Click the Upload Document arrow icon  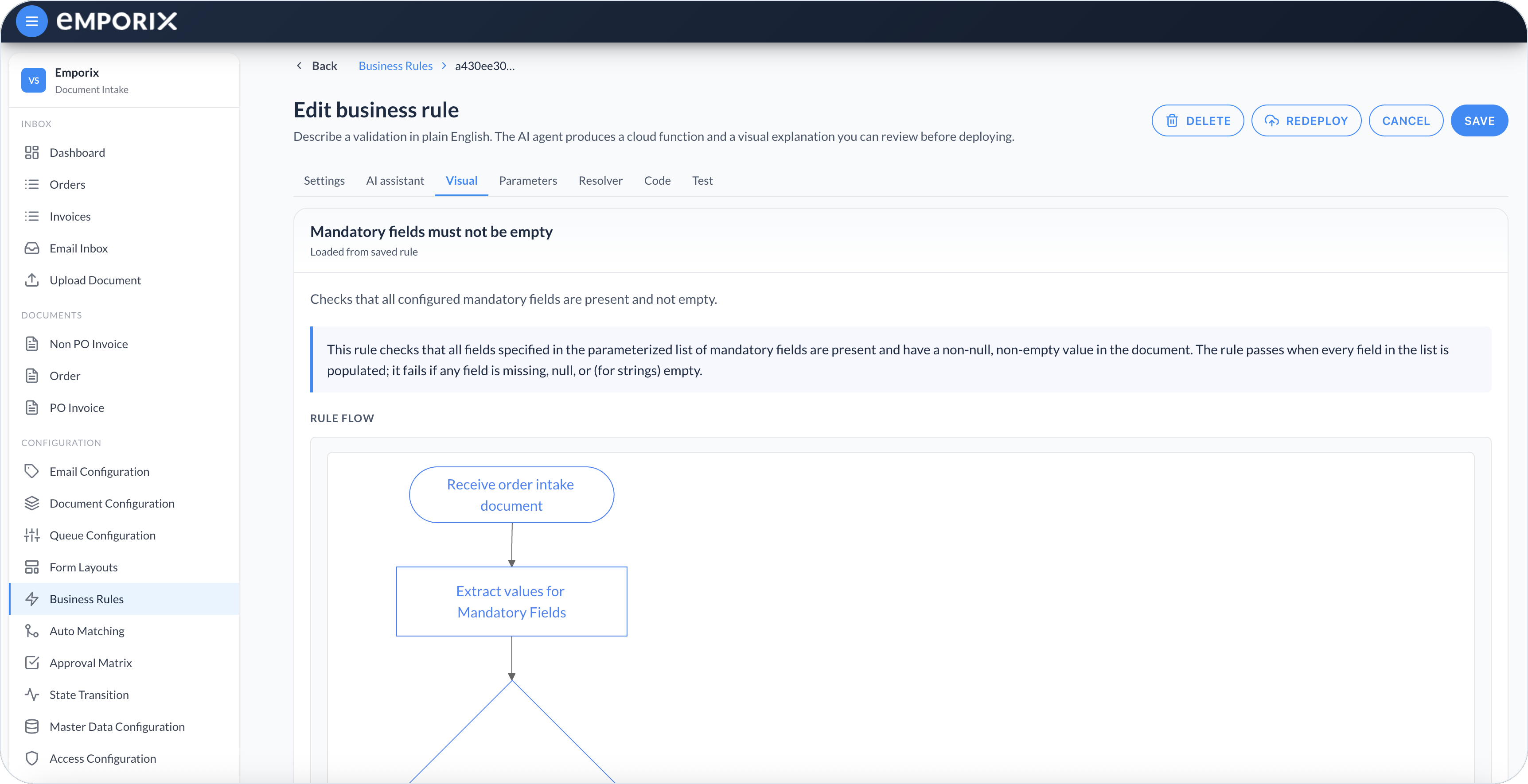32,280
